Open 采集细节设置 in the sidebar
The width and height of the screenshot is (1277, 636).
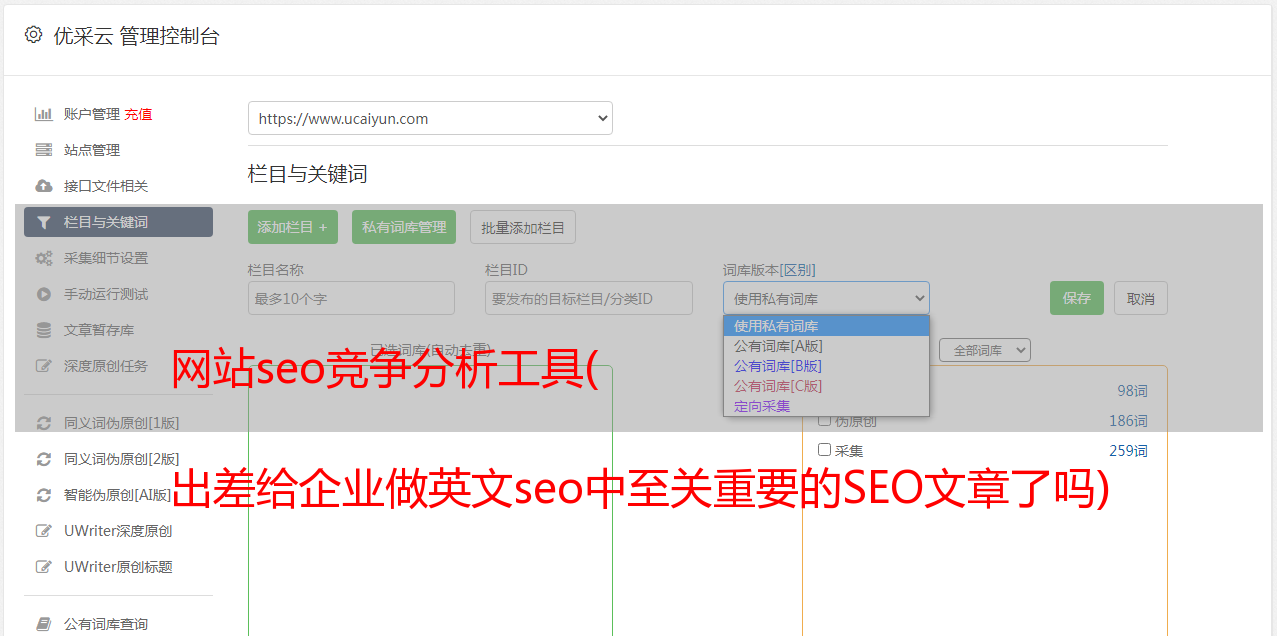(106, 258)
